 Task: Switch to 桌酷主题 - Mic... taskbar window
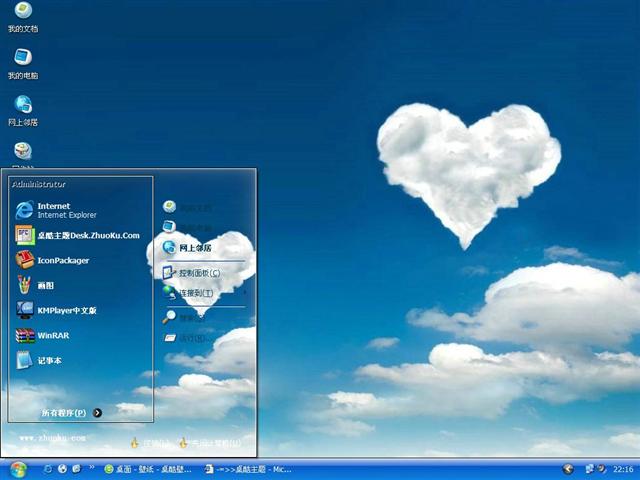pos(248,469)
